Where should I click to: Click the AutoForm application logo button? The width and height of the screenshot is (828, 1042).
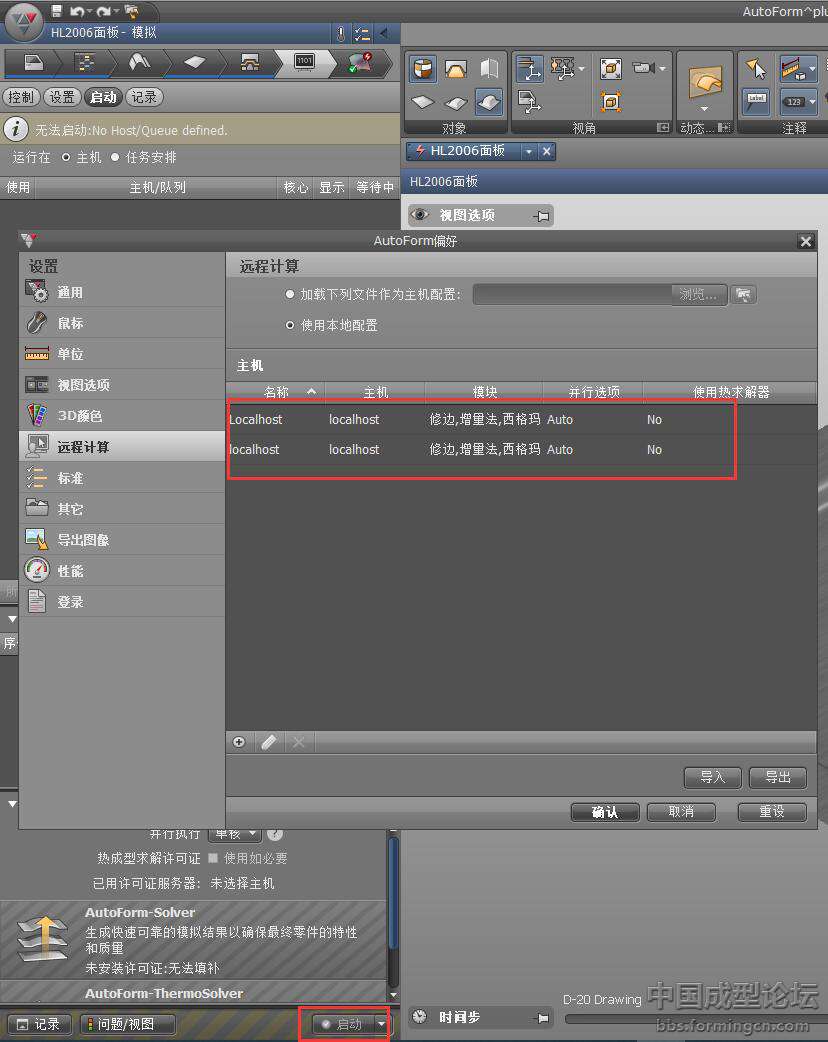click(x=24, y=21)
